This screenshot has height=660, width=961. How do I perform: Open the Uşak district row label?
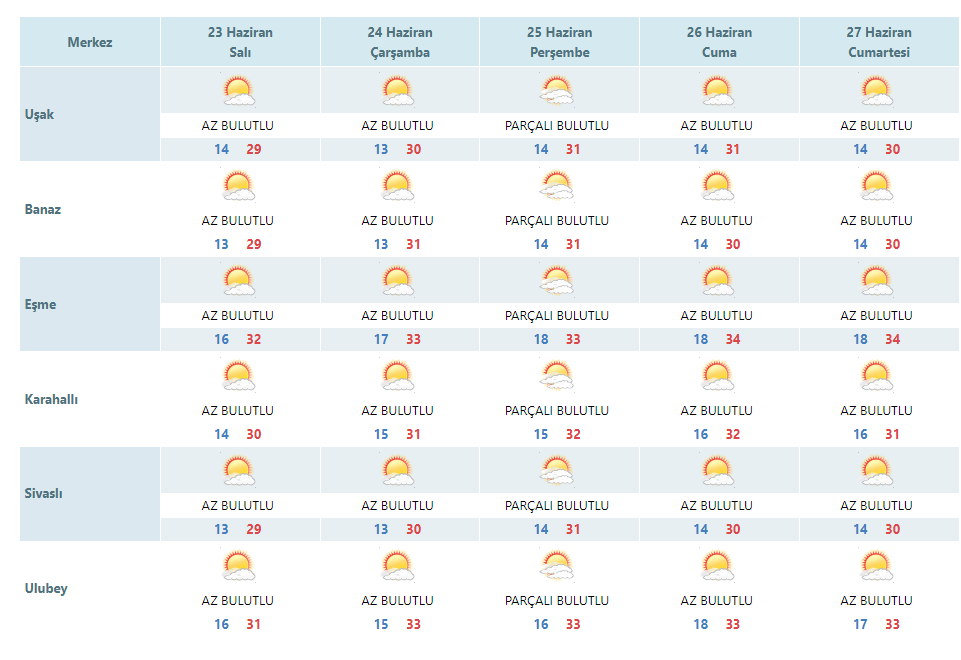(x=39, y=115)
